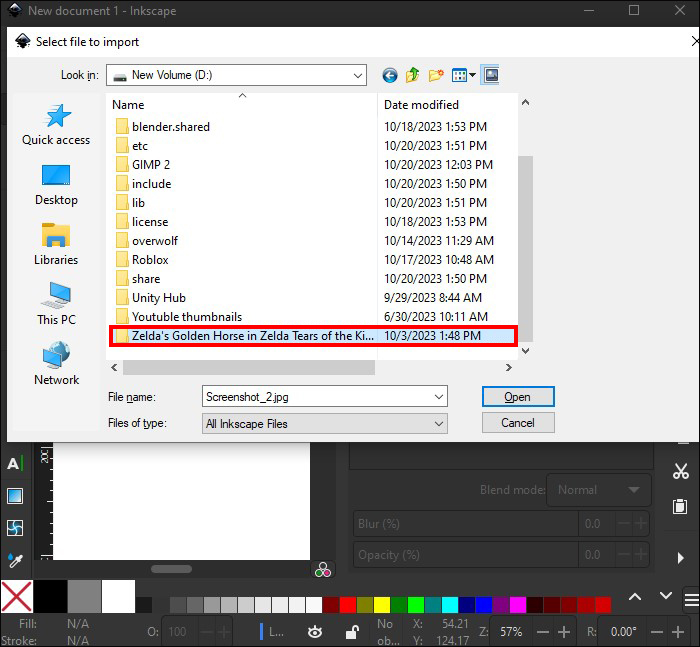
Task: Increase rotation with plus button
Action: 678,631
